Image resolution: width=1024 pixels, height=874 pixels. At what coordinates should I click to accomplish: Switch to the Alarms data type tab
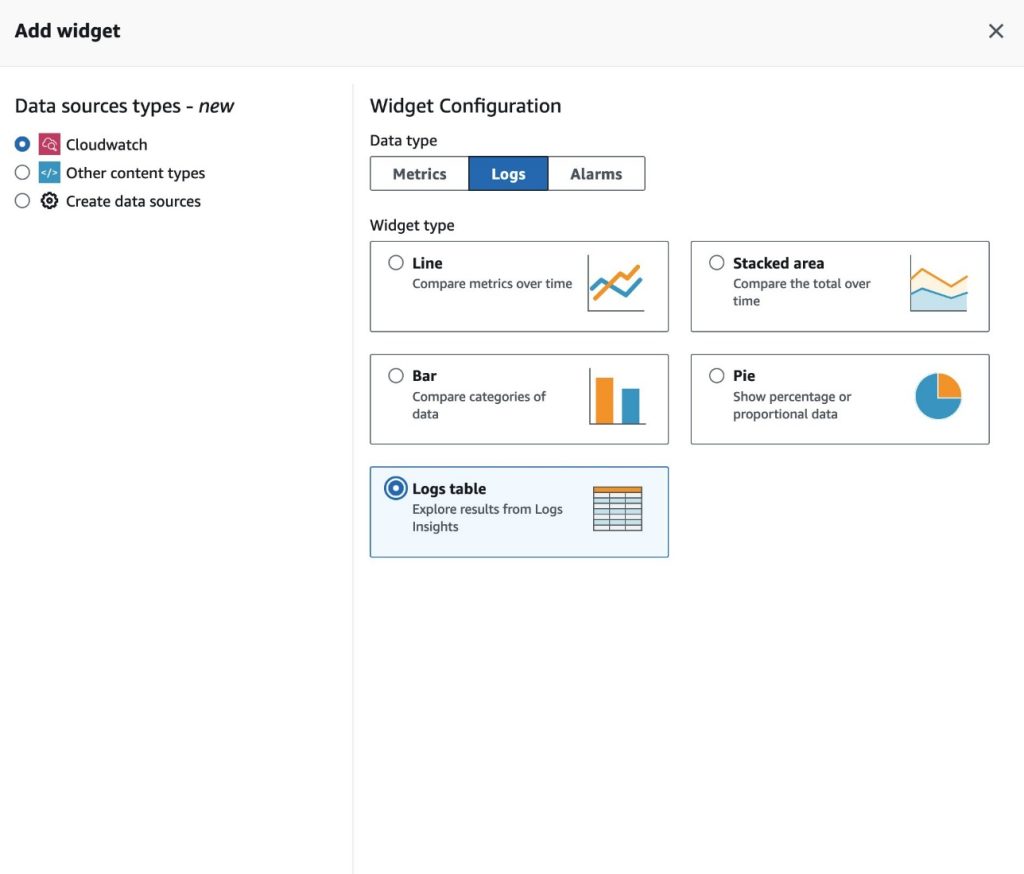pyautogui.click(x=596, y=174)
